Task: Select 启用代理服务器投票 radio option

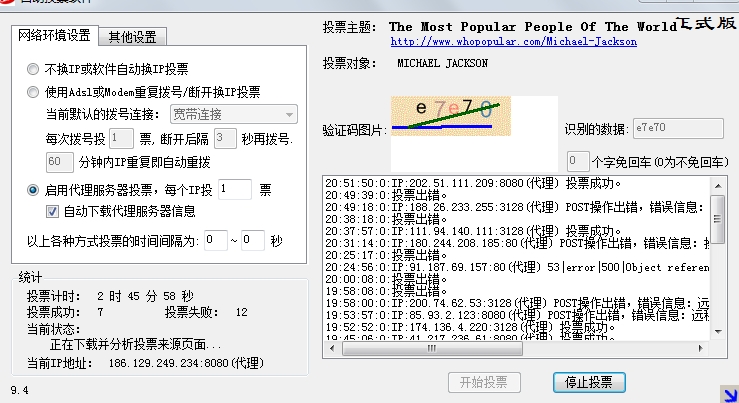Action: coord(33,190)
